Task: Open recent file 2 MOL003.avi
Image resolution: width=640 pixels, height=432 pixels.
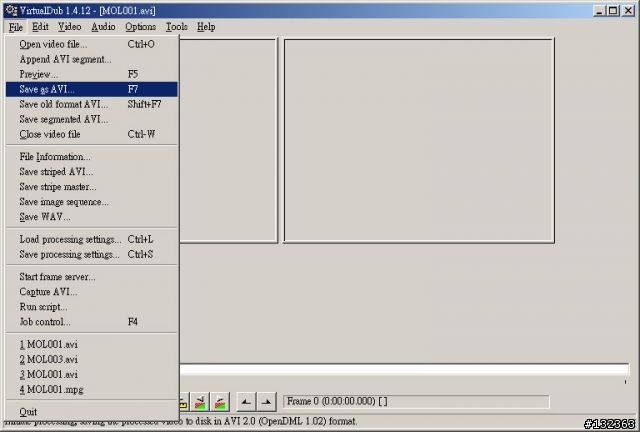Action: 92,360
